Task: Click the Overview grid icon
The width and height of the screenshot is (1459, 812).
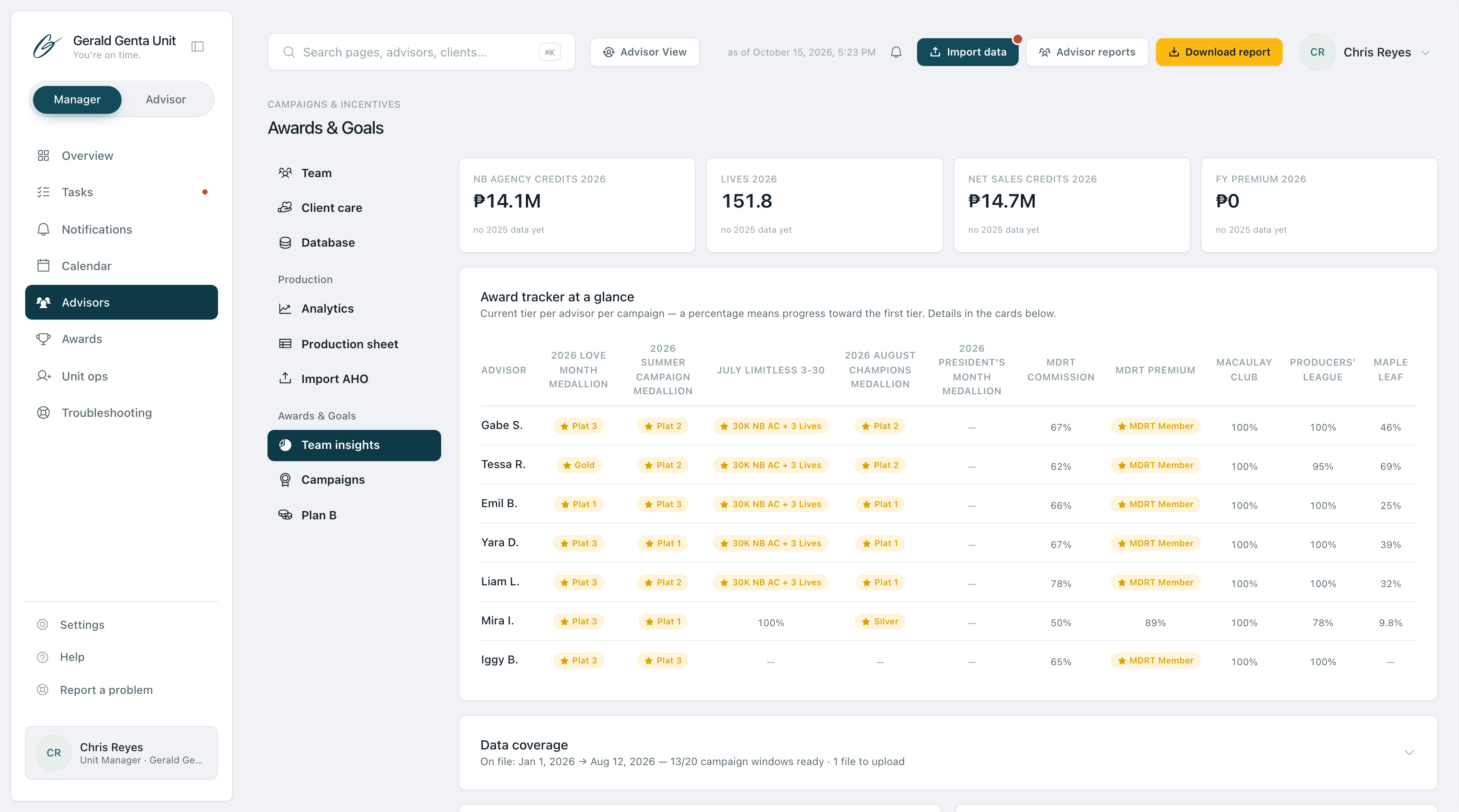Action: point(43,156)
